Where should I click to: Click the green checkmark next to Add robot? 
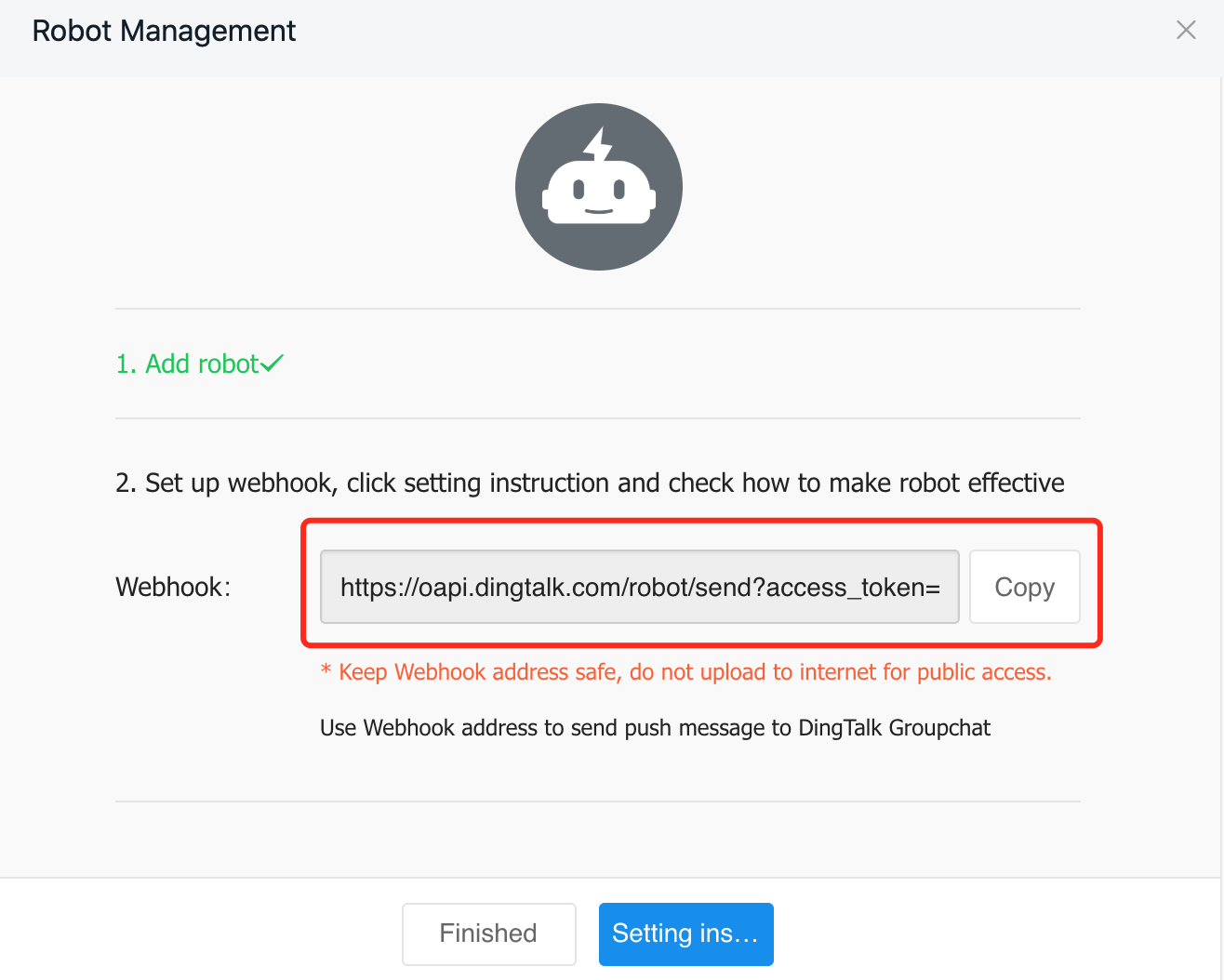pyautogui.click(x=272, y=363)
